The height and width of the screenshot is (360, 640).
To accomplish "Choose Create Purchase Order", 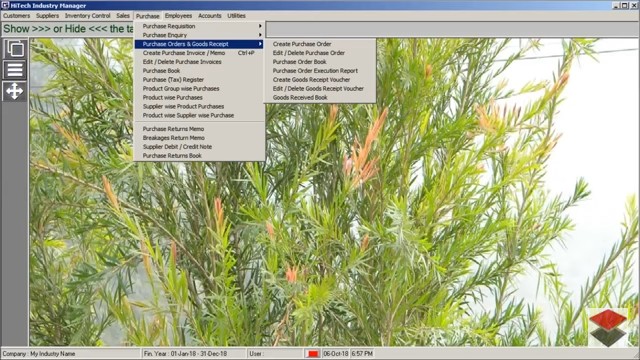I will 320,44.
